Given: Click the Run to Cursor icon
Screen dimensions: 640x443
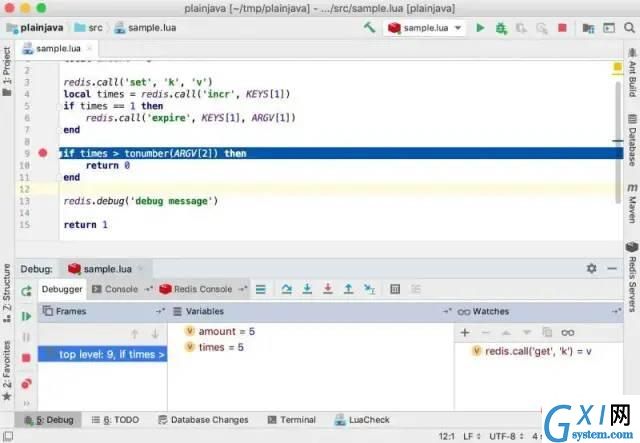Looking at the screenshot, I should point(369,289).
